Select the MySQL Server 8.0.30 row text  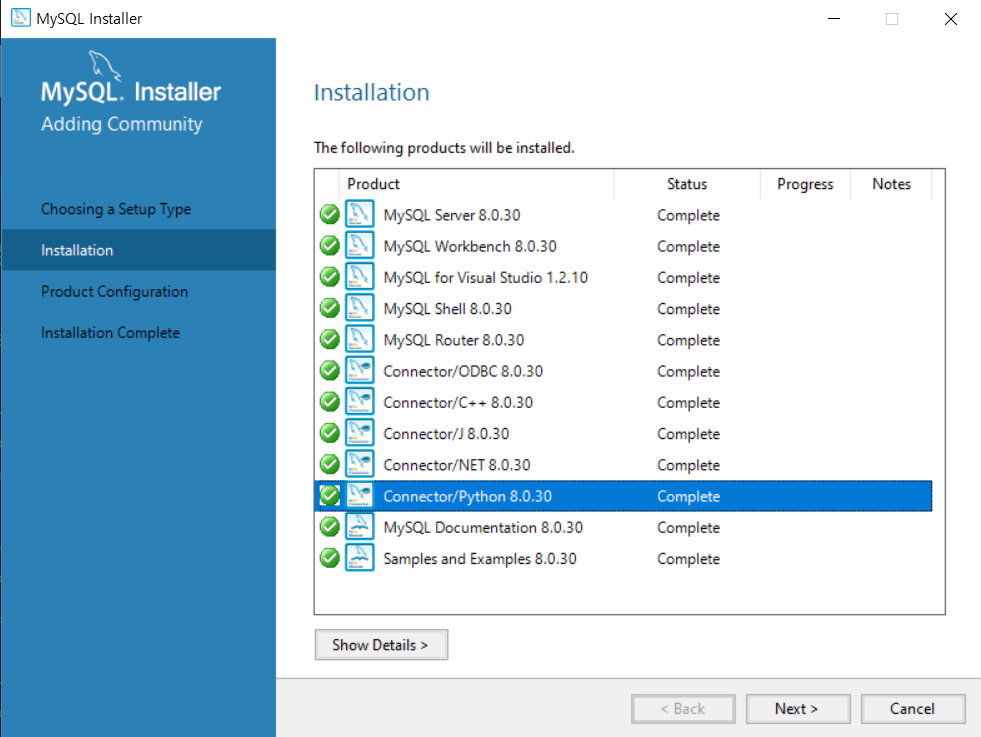[x=452, y=215]
